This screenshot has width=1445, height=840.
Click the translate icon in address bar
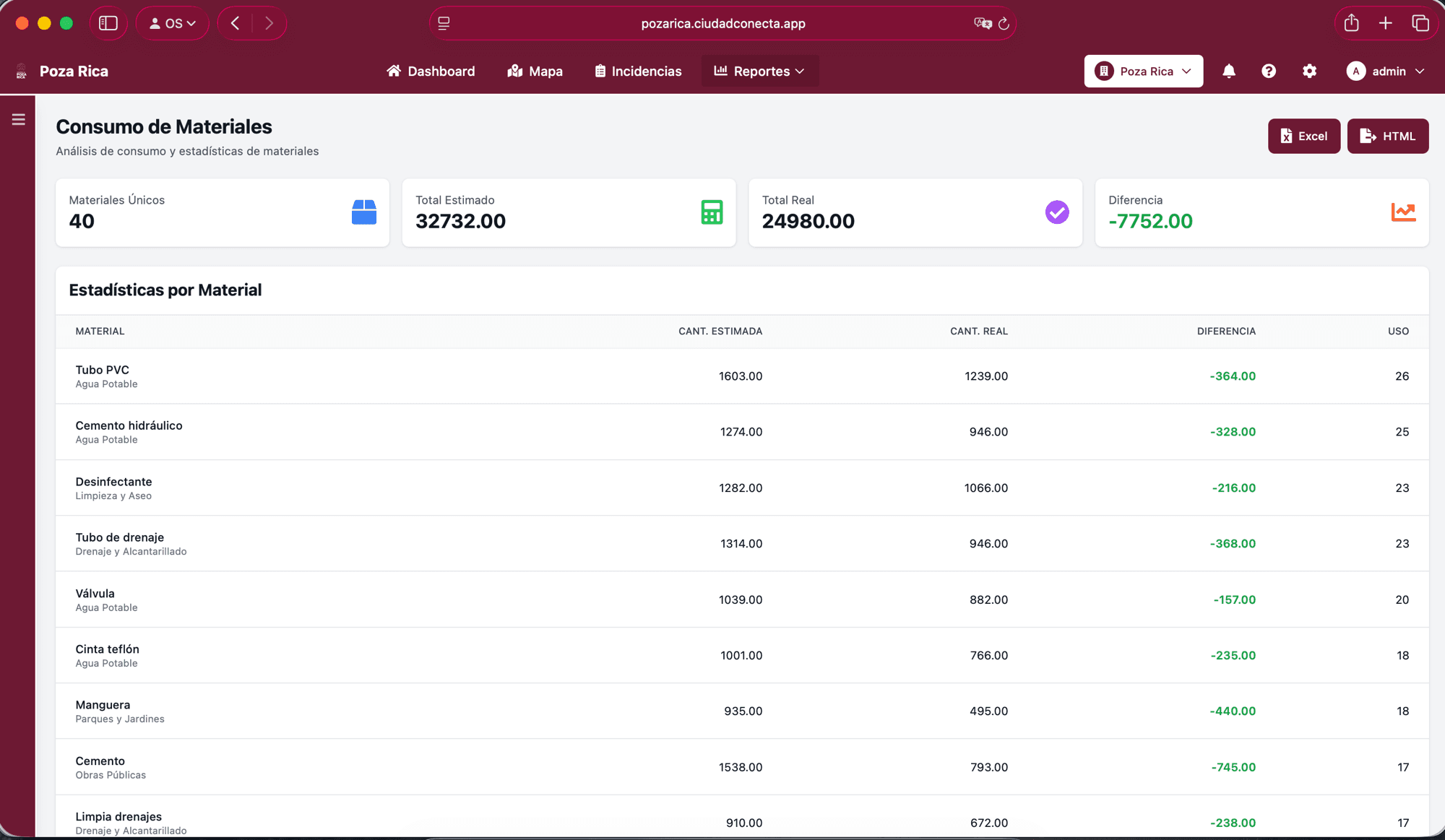982,23
